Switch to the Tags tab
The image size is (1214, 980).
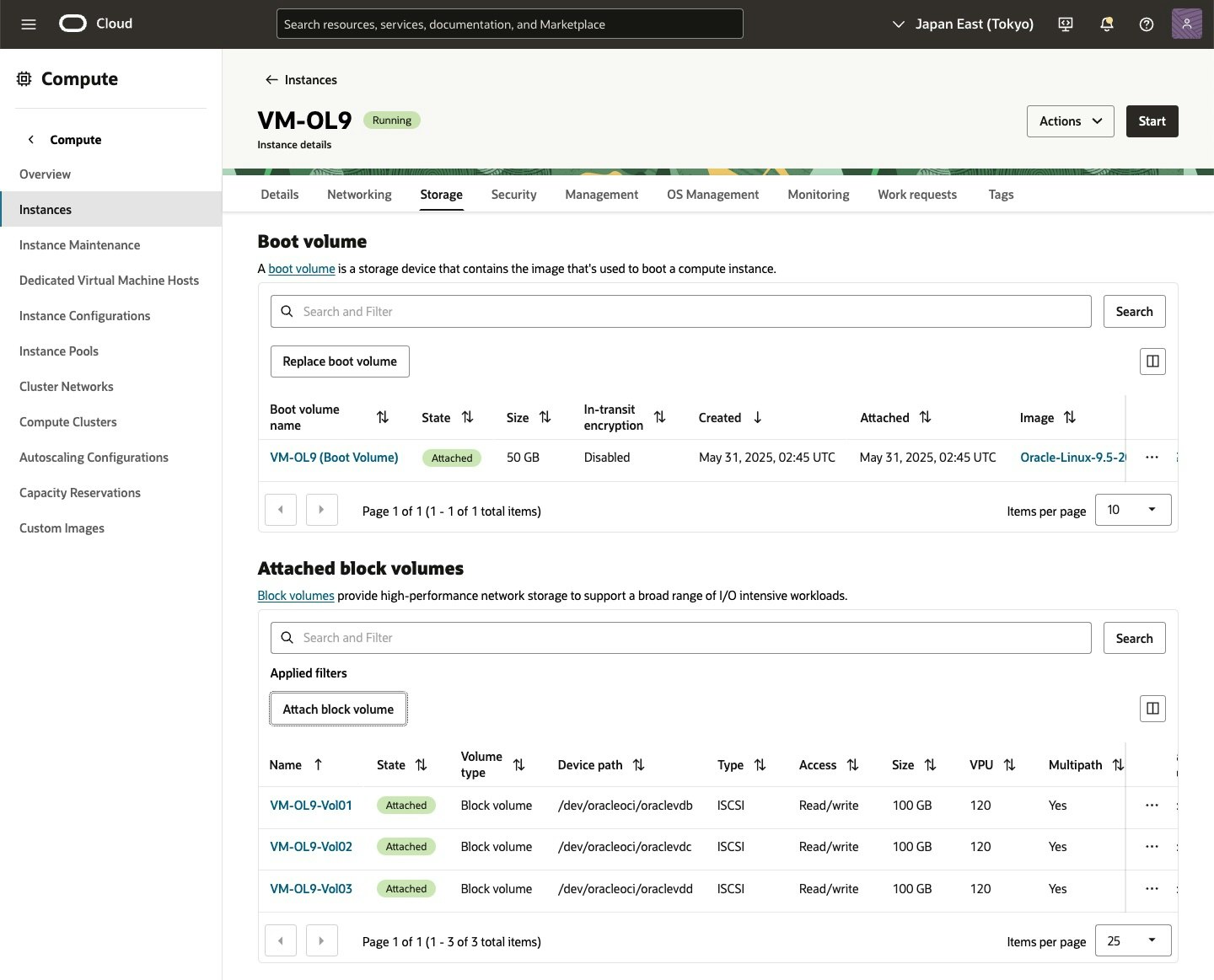(1001, 195)
